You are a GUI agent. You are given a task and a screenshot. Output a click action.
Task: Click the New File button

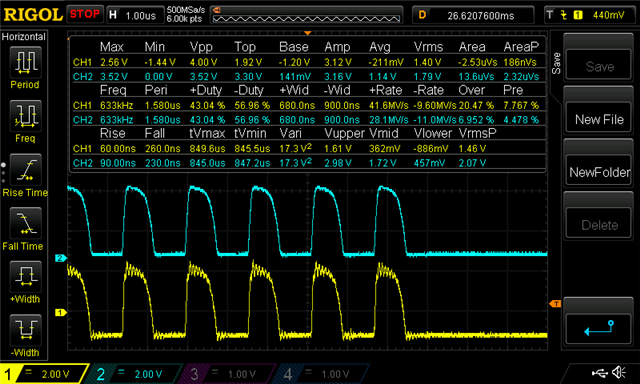click(599, 119)
